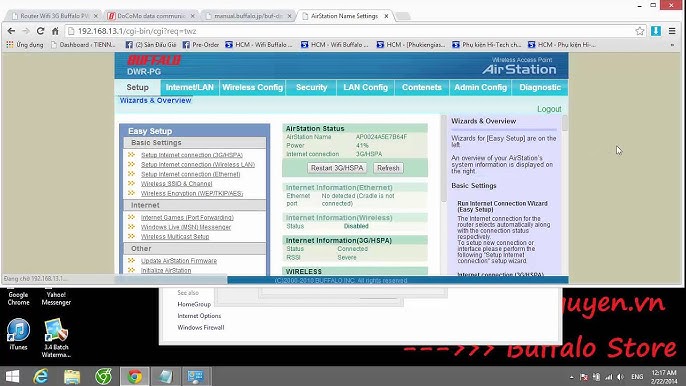Open Windows Live (MSN) Messenger link
686x386 pixels.
click(x=186, y=227)
